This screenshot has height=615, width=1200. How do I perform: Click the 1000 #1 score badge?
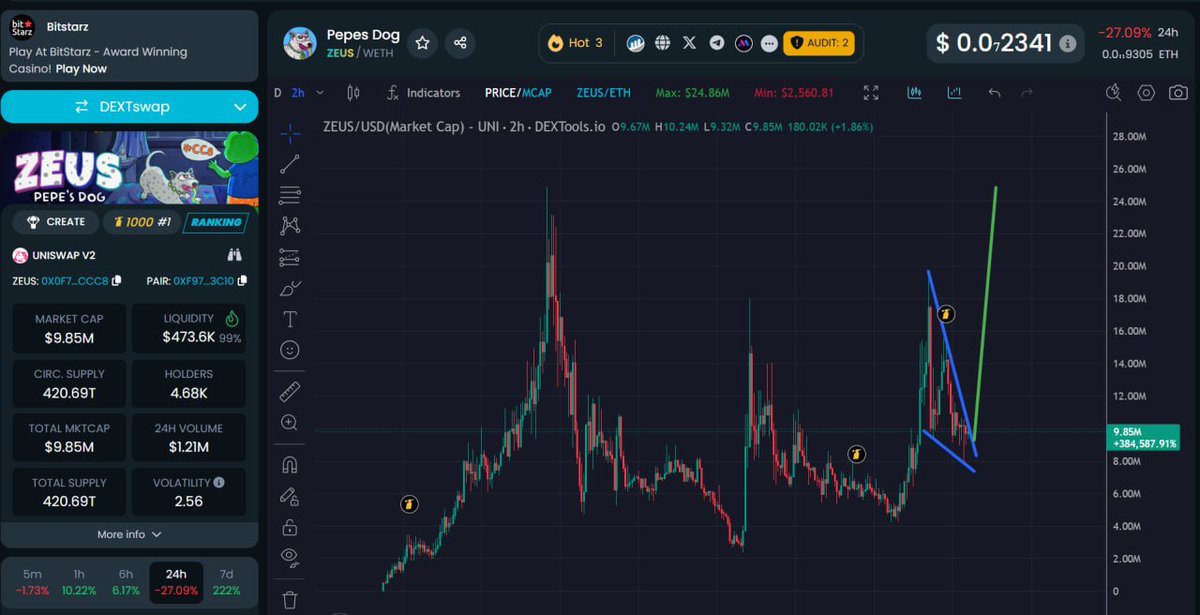[140, 222]
